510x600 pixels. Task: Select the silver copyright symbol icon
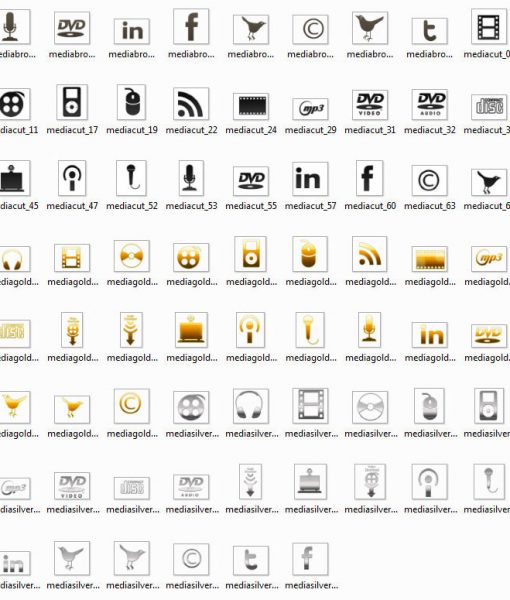pos(191,559)
